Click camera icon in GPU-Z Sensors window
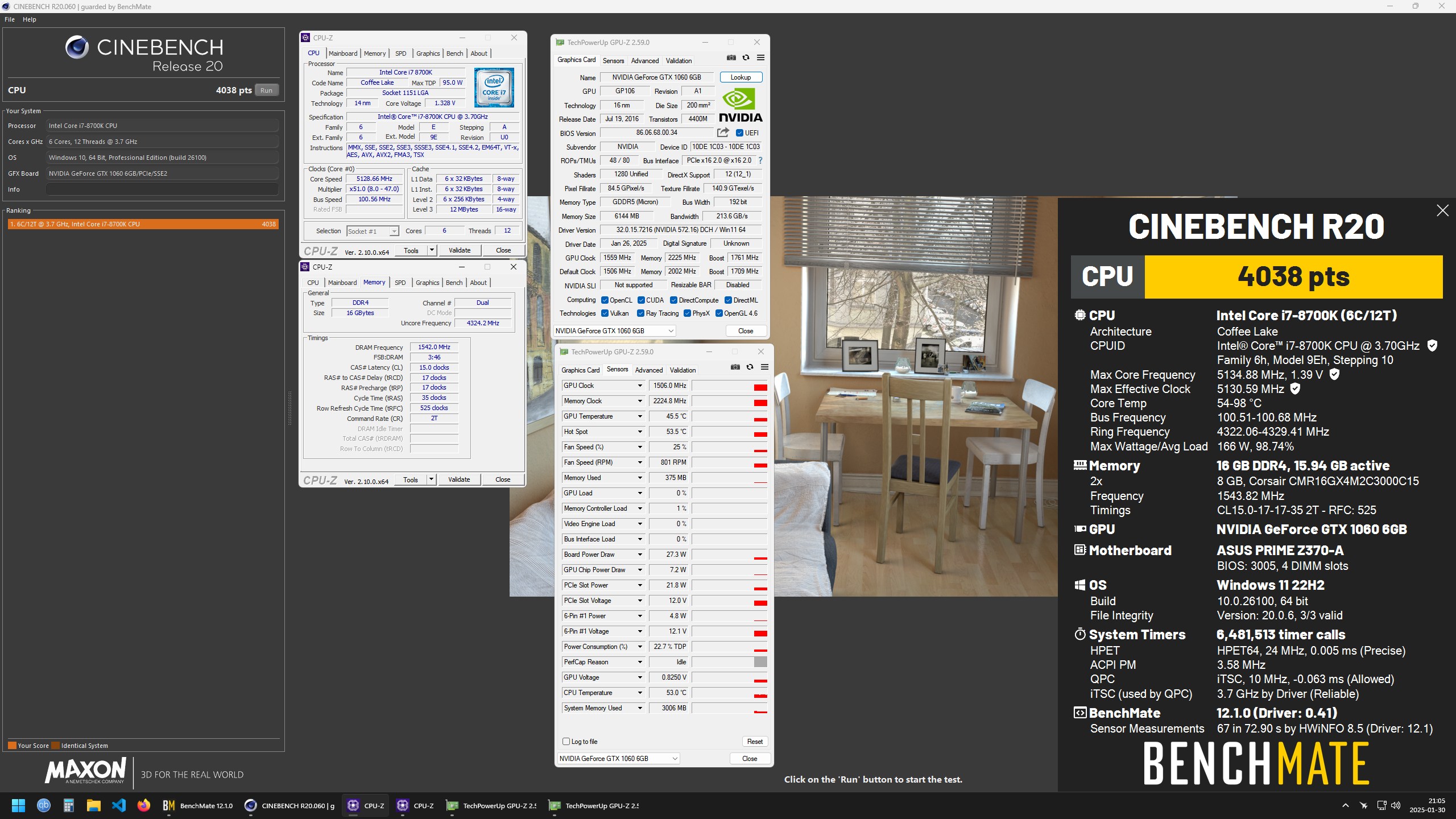1456x819 pixels. 735,367
